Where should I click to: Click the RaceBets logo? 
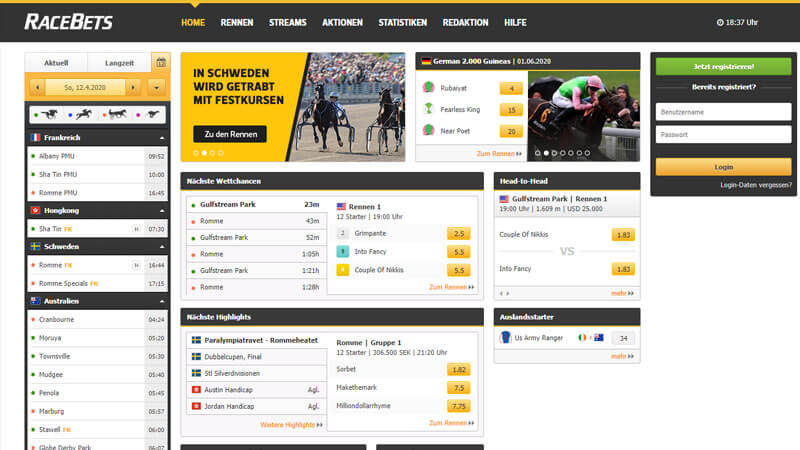pyautogui.click(x=68, y=22)
